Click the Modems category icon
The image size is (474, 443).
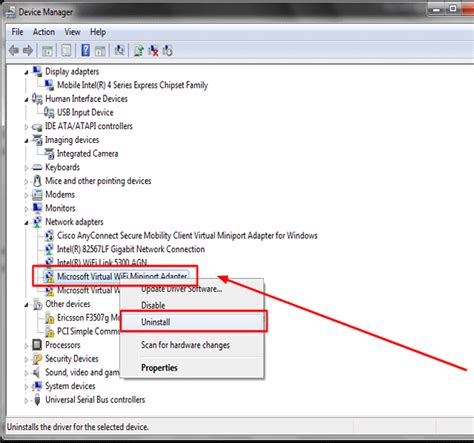coord(37,194)
